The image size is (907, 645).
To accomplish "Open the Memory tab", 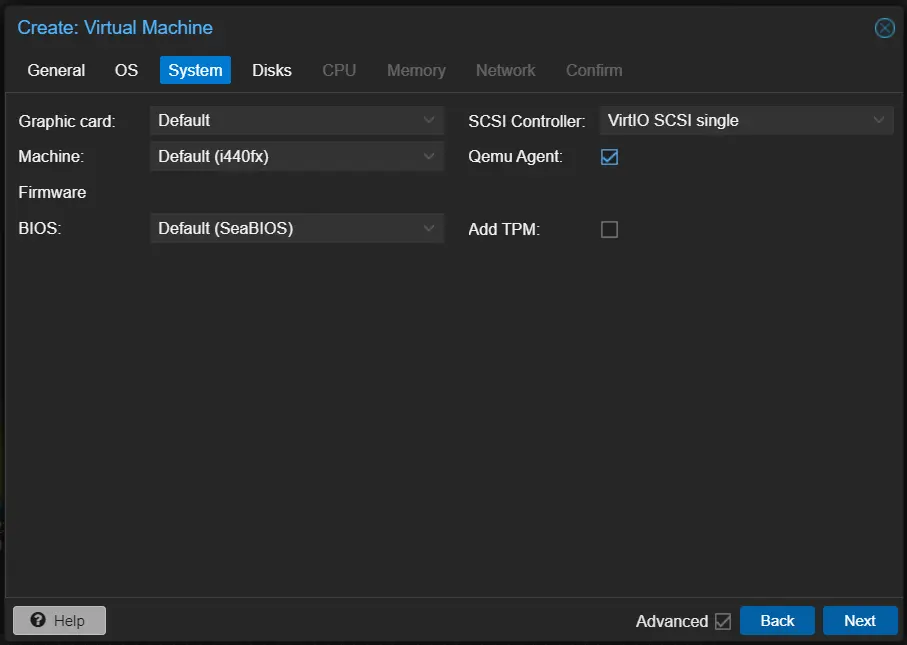I will (x=416, y=70).
